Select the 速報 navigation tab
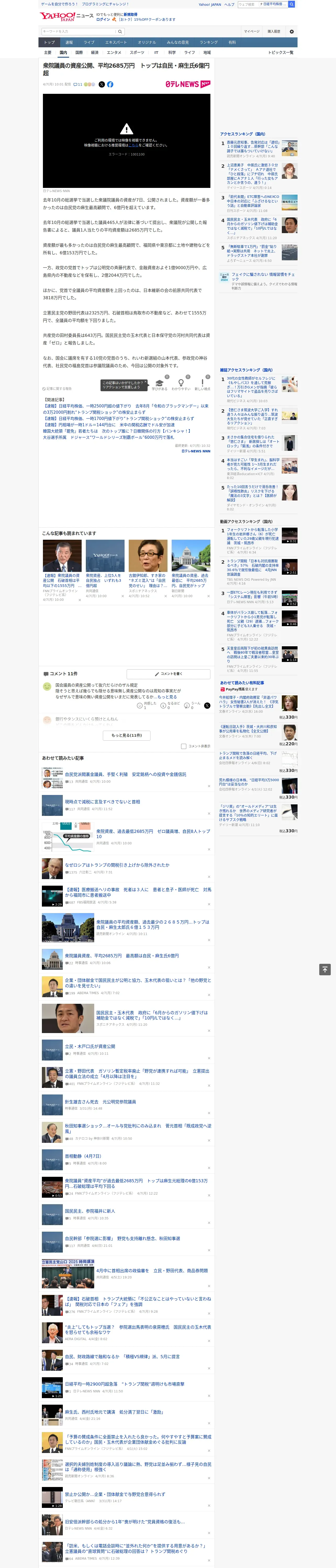The image size is (336, 1568). point(69,43)
